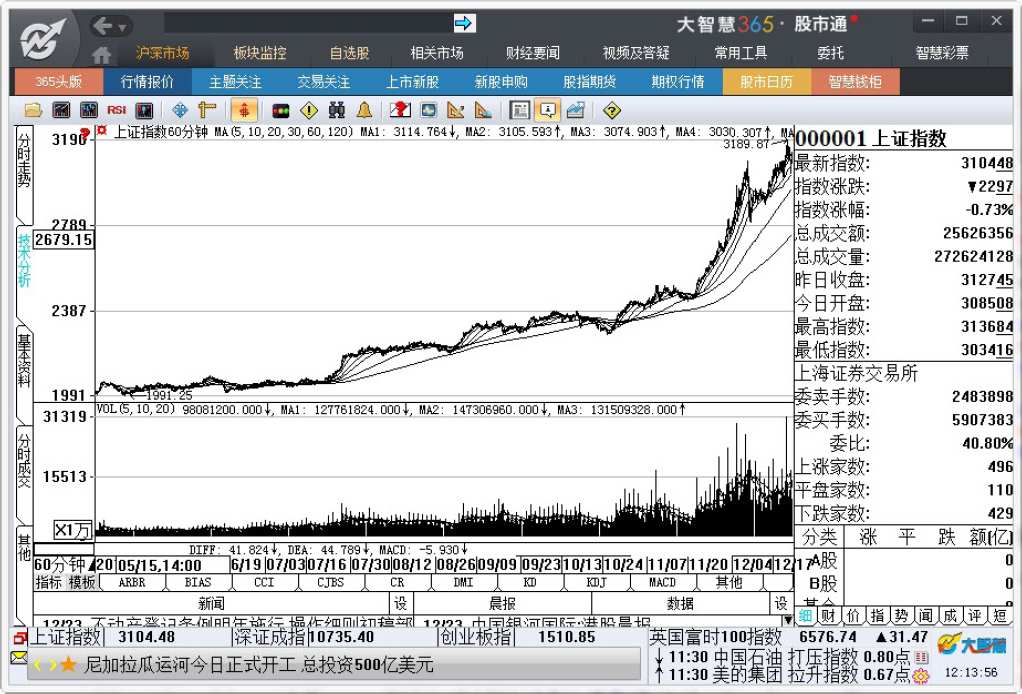This screenshot has height=694, width=1022.
Task: Select the KDJ indicator tab
Action: tap(596, 583)
